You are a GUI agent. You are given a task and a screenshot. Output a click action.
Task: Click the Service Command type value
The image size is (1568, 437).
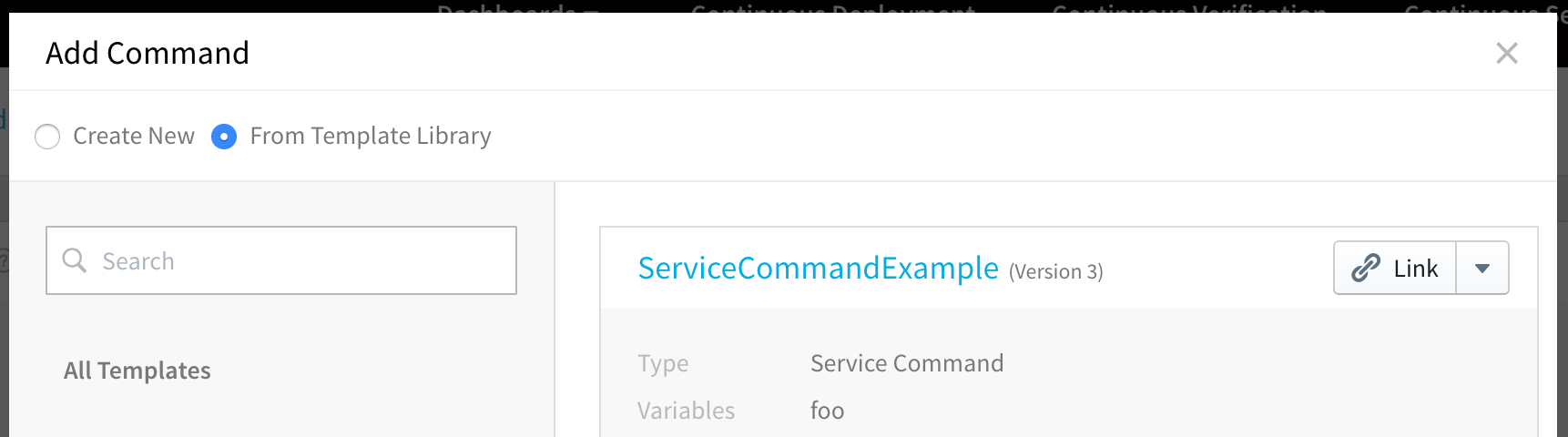click(907, 363)
